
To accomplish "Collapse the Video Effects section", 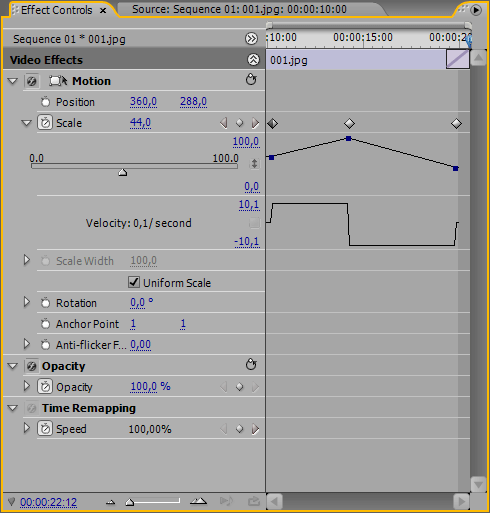I will pyautogui.click(x=253, y=60).
